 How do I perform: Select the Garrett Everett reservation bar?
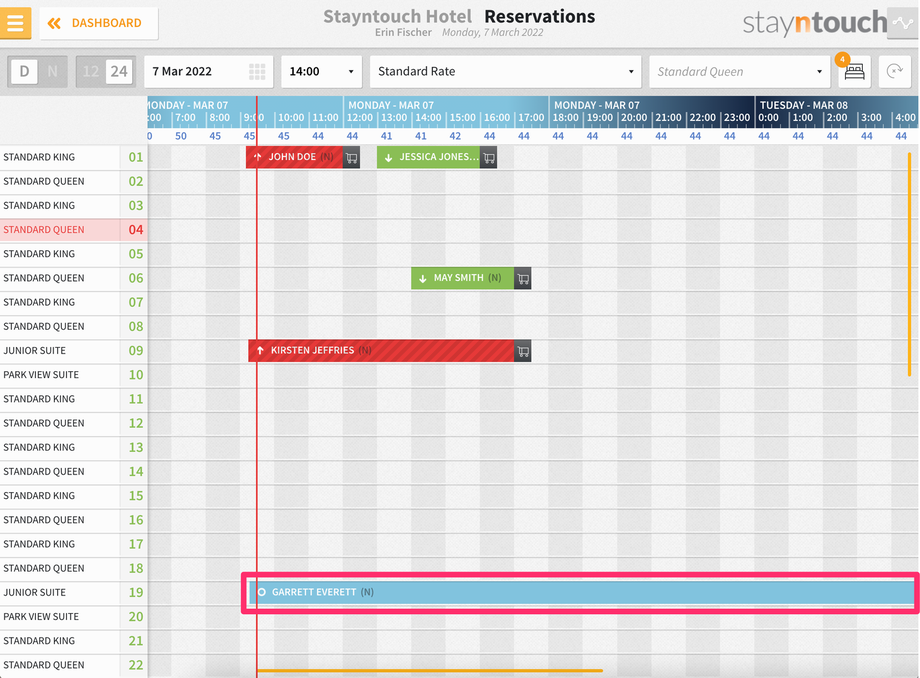(581, 592)
